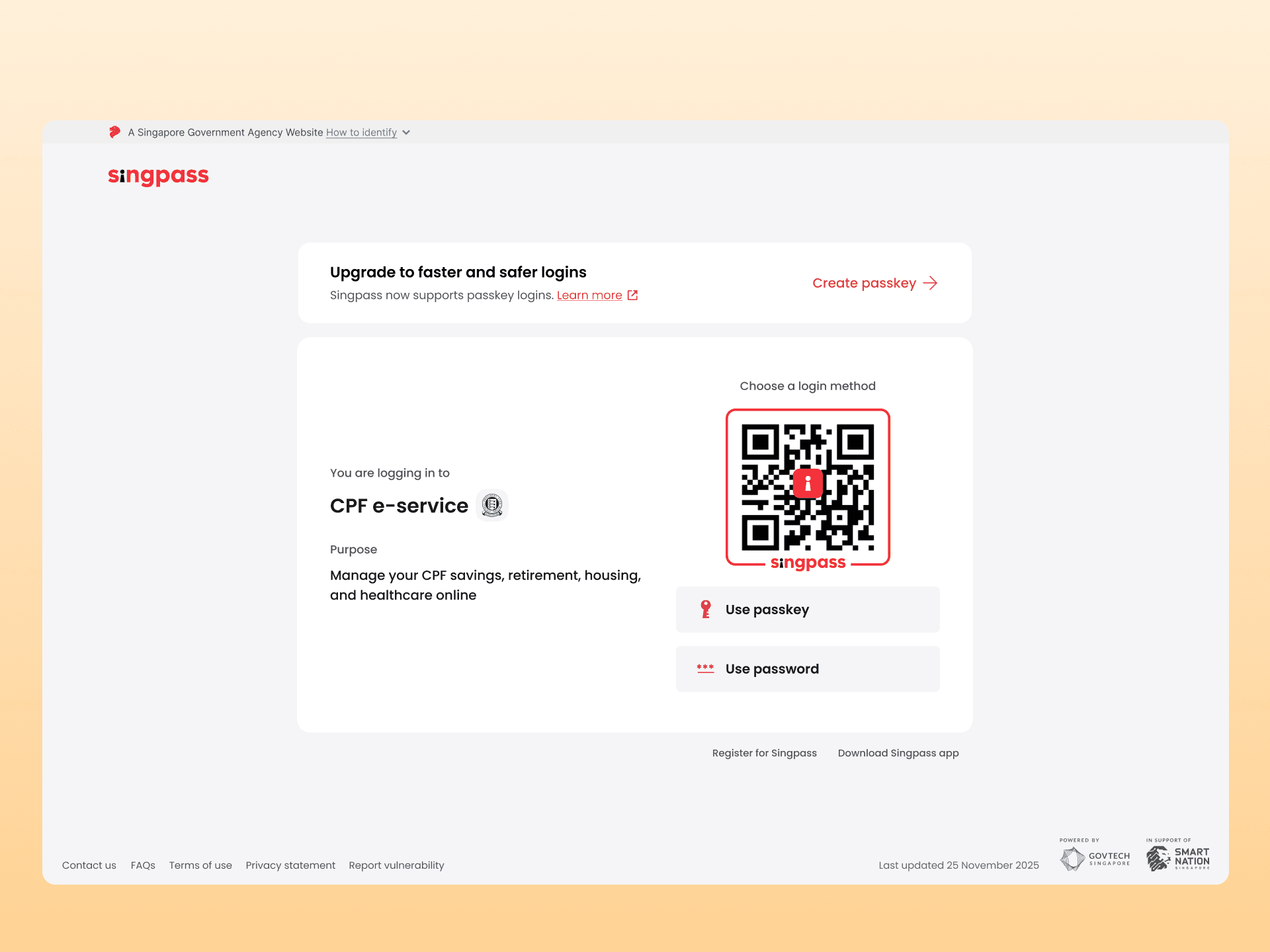The height and width of the screenshot is (952, 1270).
Task: Open the Learn more passkey link
Action: (x=589, y=295)
